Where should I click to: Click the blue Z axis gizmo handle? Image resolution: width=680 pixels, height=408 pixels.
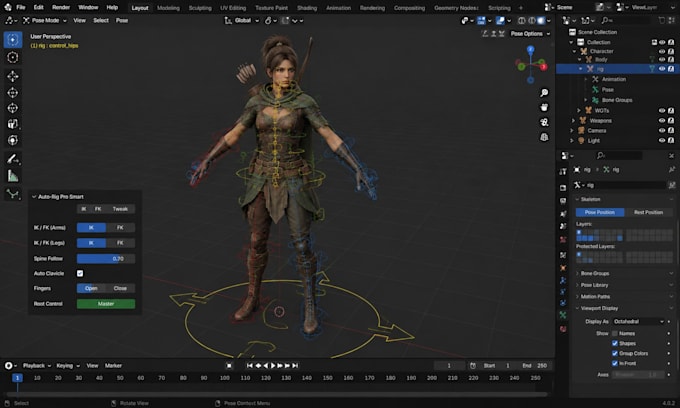pyautogui.click(x=530, y=49)
